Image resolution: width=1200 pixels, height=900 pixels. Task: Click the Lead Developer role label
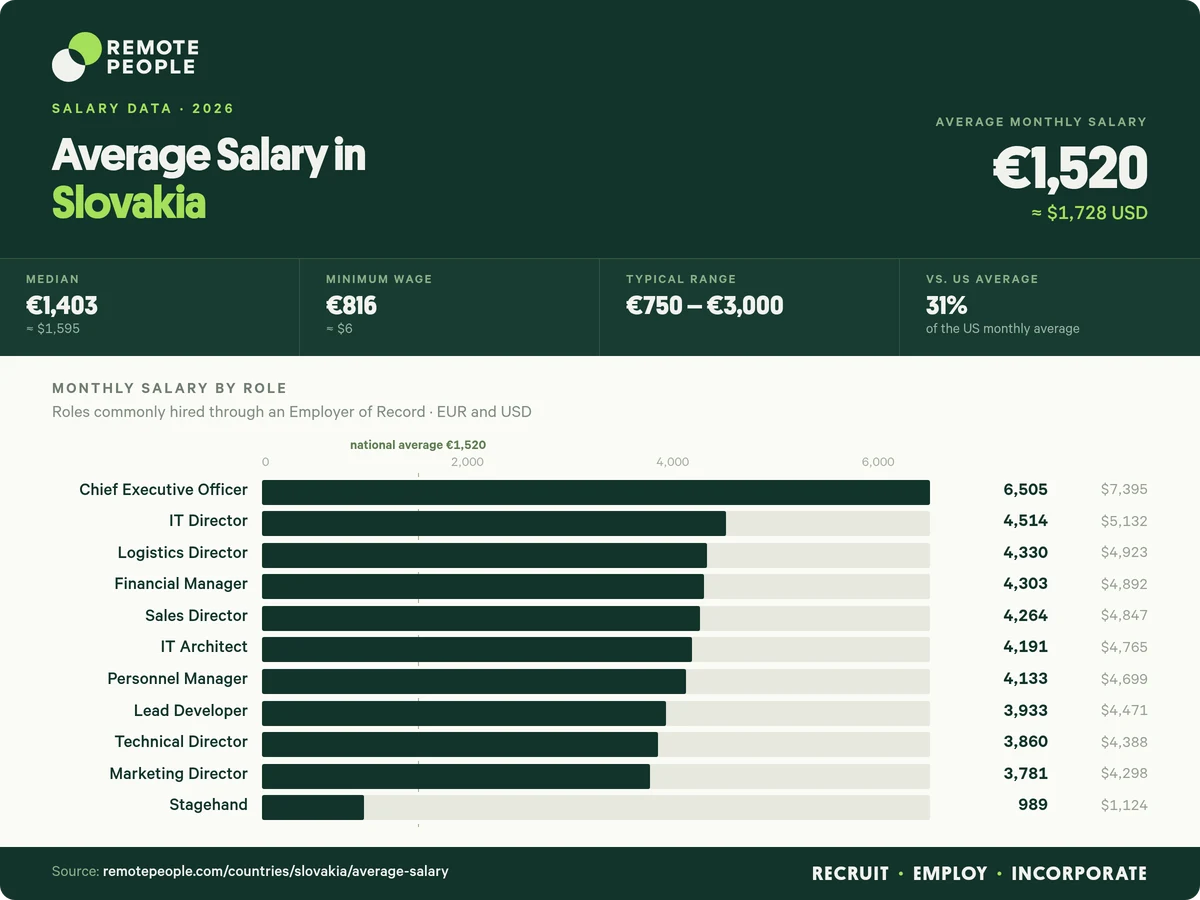tap(191, 711)
